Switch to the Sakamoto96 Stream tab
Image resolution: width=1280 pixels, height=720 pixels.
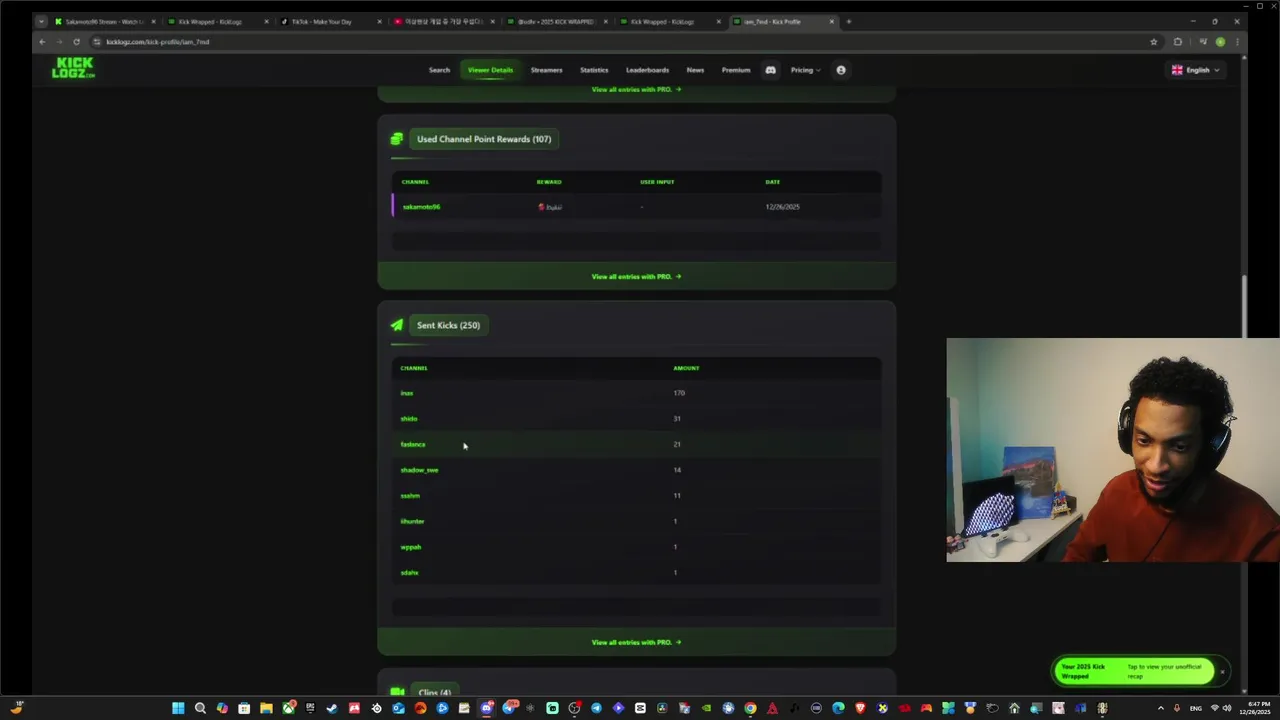point(105,21)
